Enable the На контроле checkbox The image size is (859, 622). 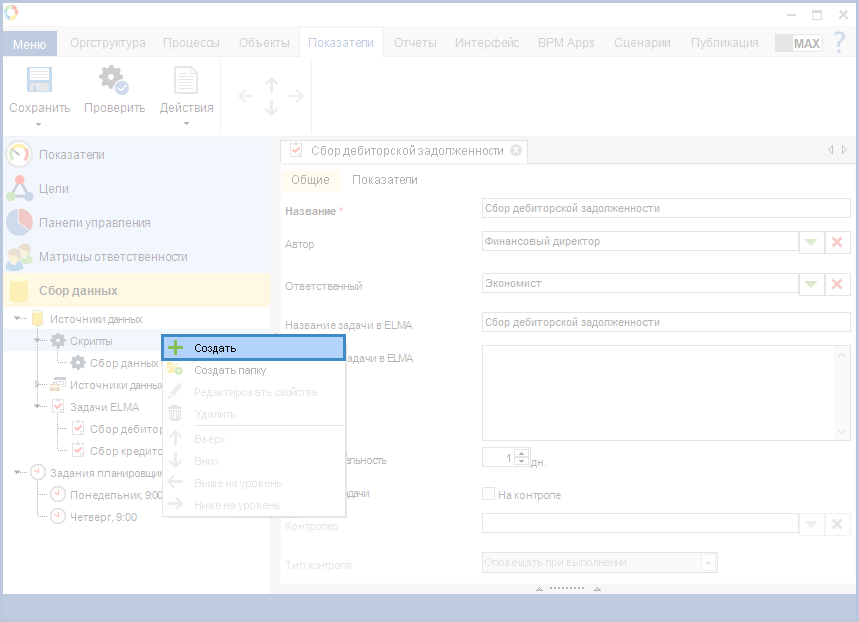(x=489, y=494)
